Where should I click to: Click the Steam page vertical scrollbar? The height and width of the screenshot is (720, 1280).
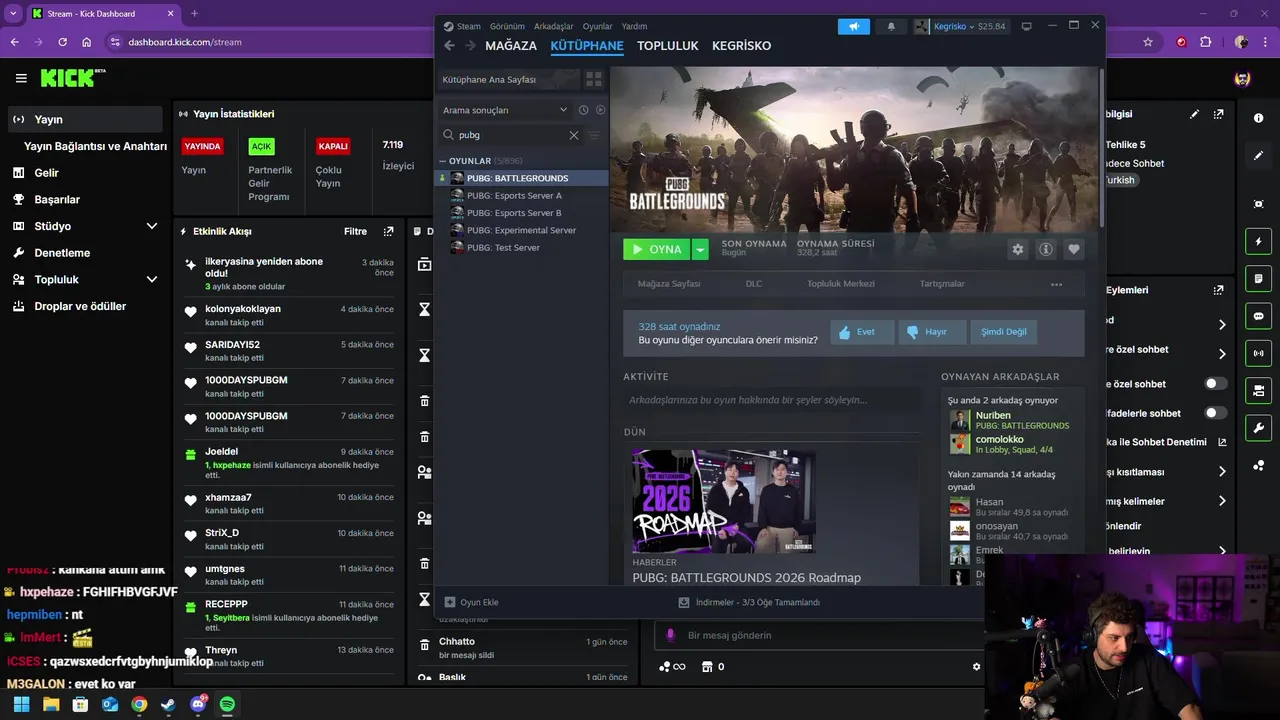point(1102,148)
